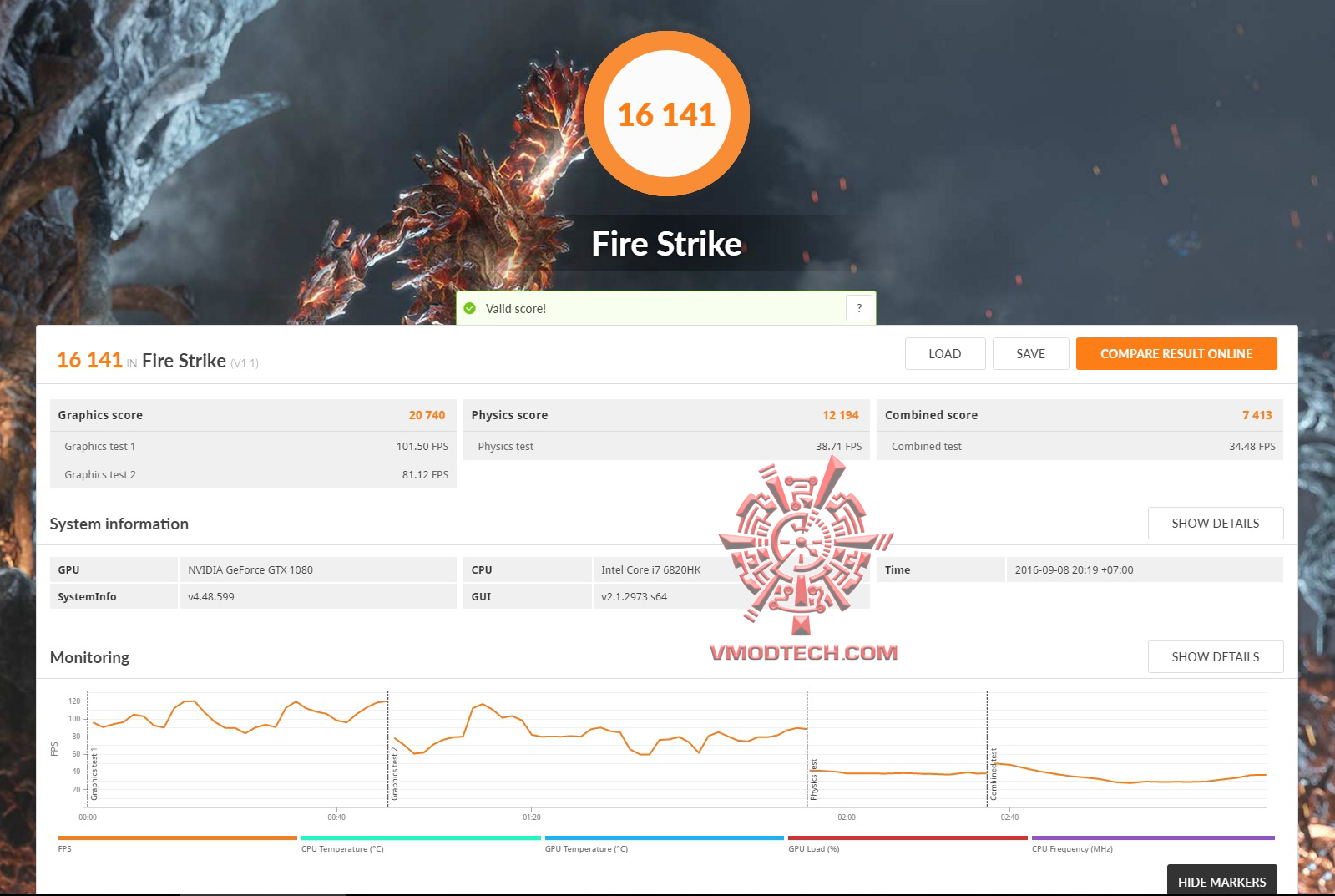Toggle the GPU Temperature legend
This screenshot has height=896, width=1335.
(x=665, y=843)
